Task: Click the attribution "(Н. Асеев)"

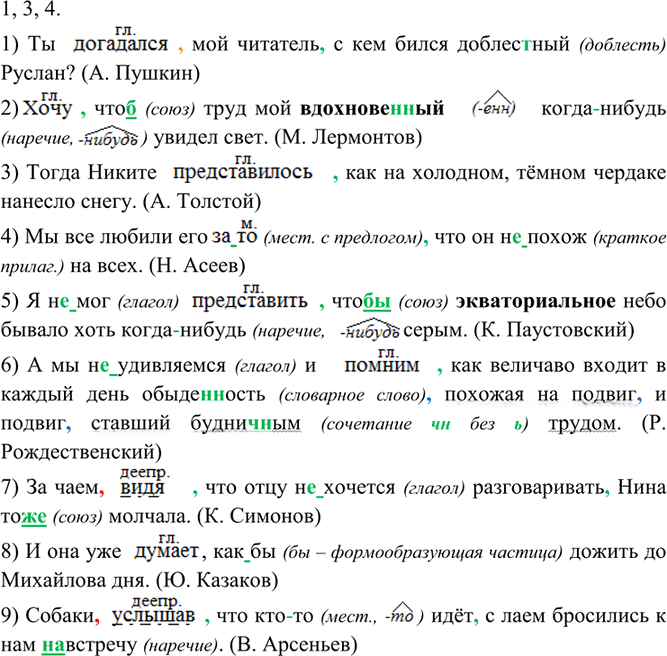Action: coord(197,266)
